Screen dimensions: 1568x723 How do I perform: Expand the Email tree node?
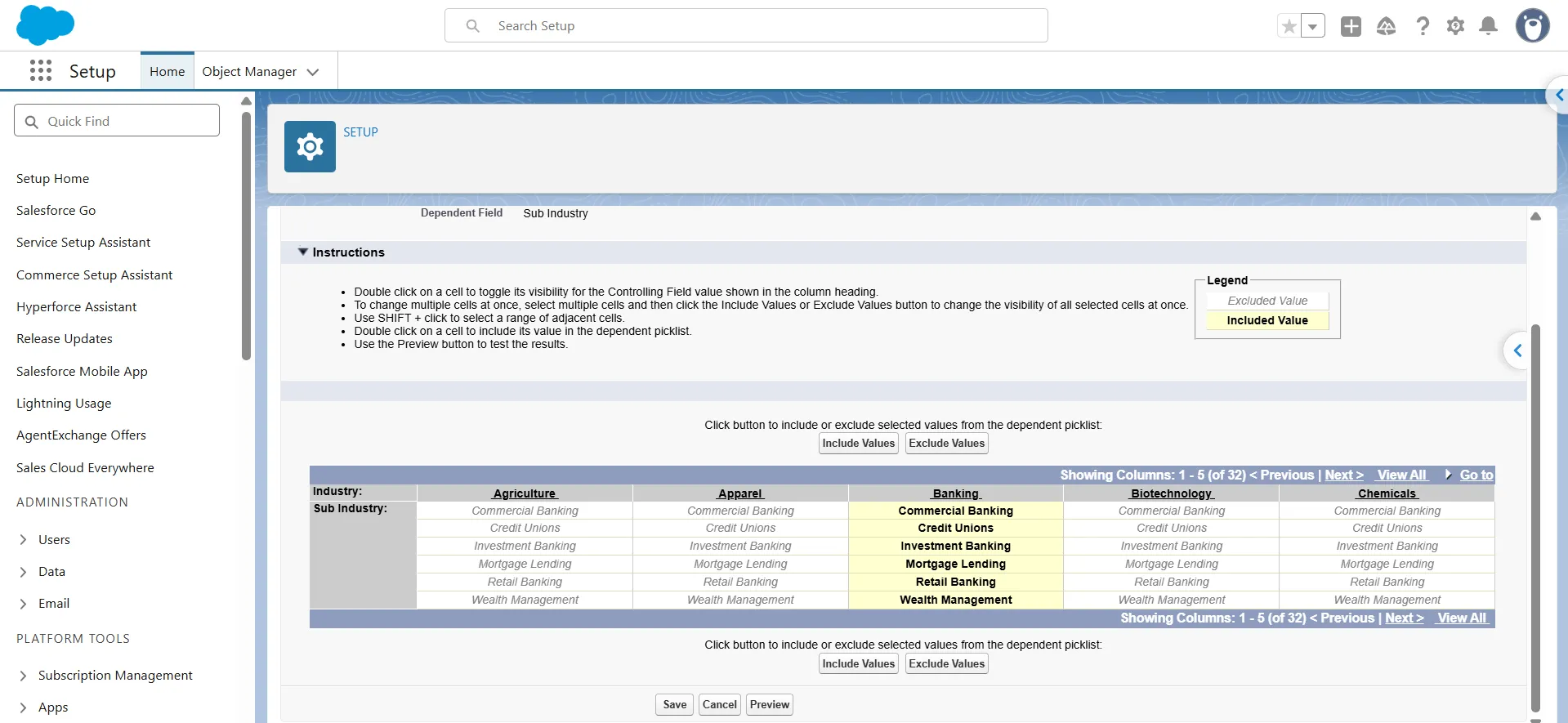tap(23, 604)
